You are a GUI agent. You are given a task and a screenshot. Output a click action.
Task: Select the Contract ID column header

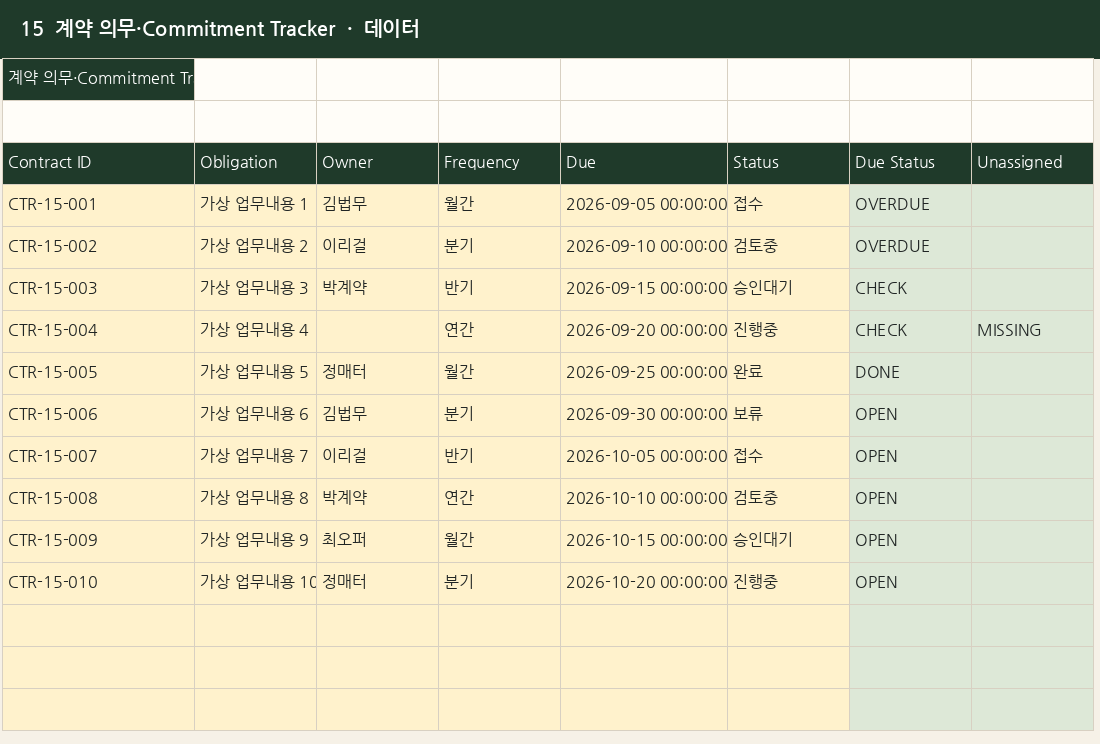98,163
